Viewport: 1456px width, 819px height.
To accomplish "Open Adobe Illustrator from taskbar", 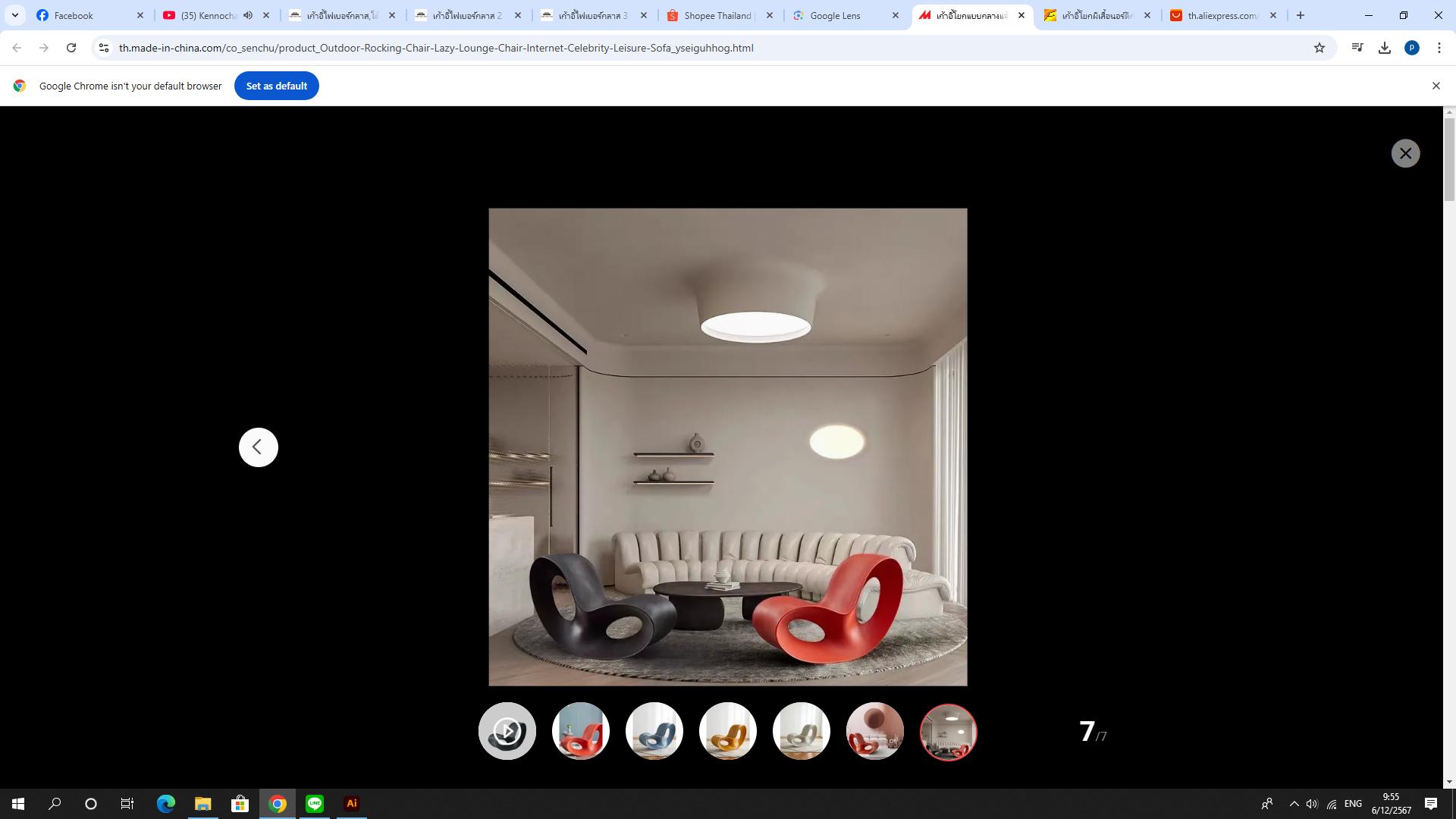I will [x=351, y=804].
